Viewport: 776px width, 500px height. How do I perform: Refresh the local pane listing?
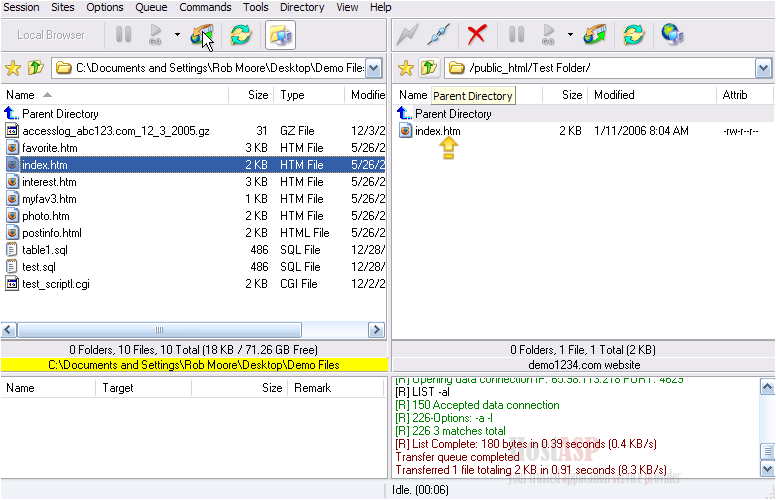tap(241, 35)
